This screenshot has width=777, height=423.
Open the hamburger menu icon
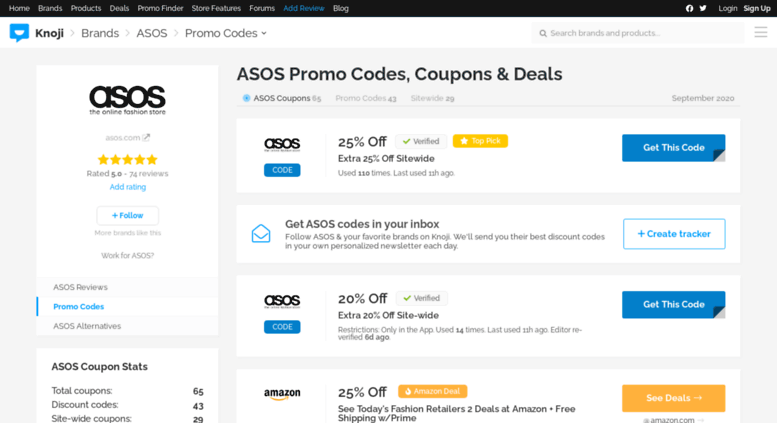click(x=761, y=33)
